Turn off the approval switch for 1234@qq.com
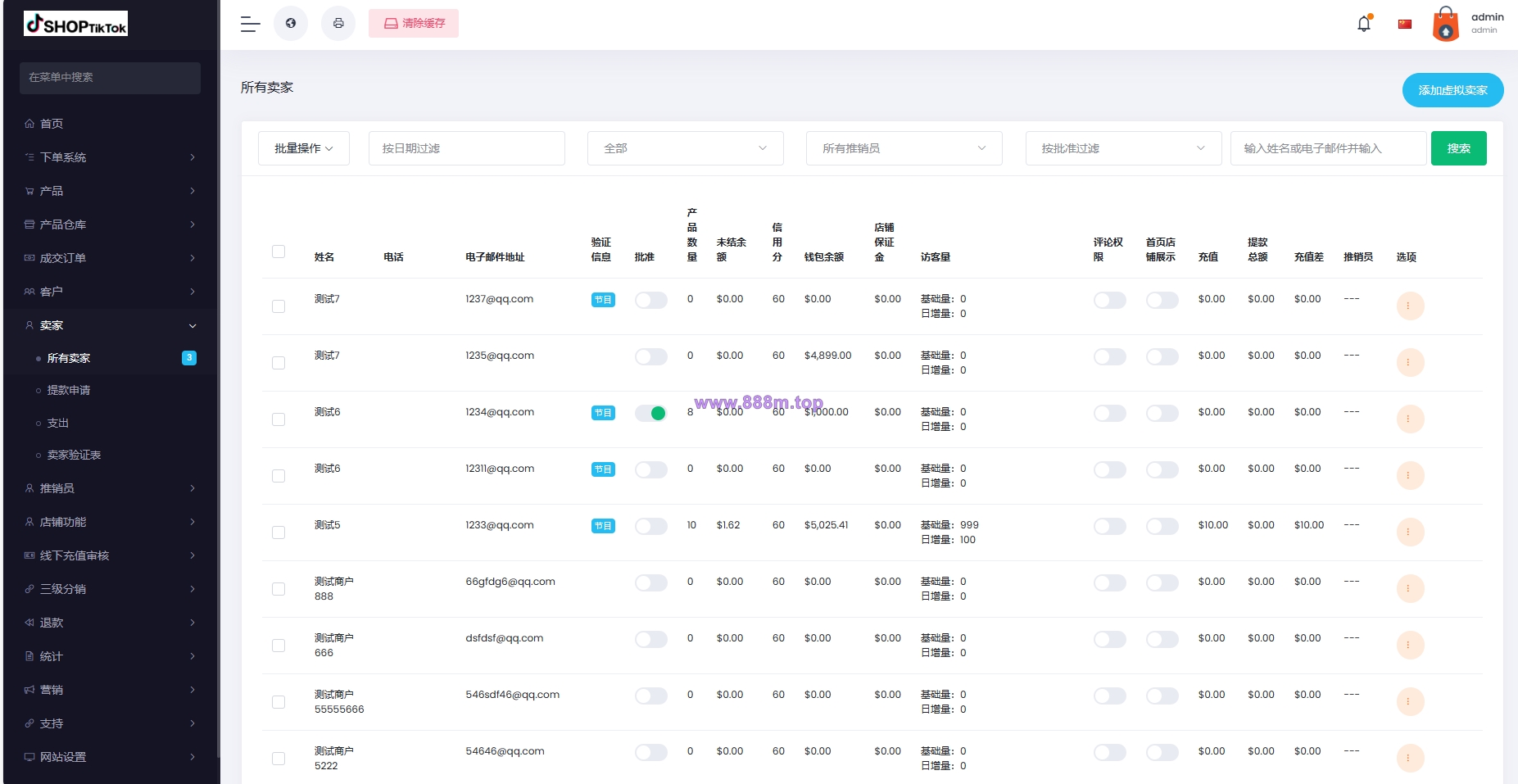This screenshot has width=1518, height=784. tap(651, 414)
